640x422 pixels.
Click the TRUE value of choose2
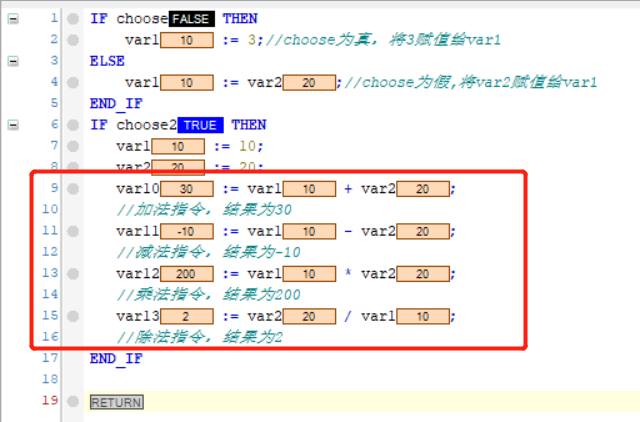200,125
